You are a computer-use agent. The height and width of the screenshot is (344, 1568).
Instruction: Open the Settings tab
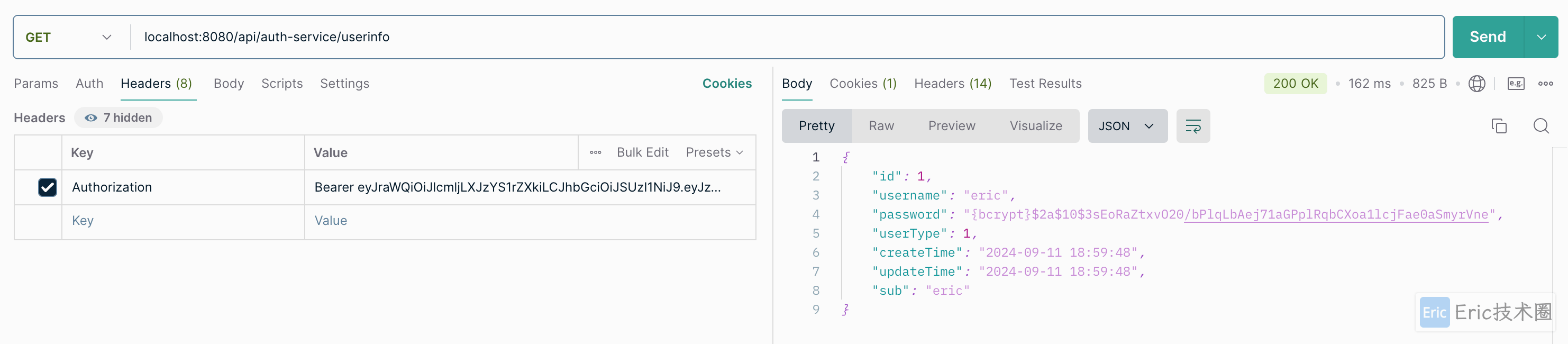pyautogui.click(x=344, y=84)
